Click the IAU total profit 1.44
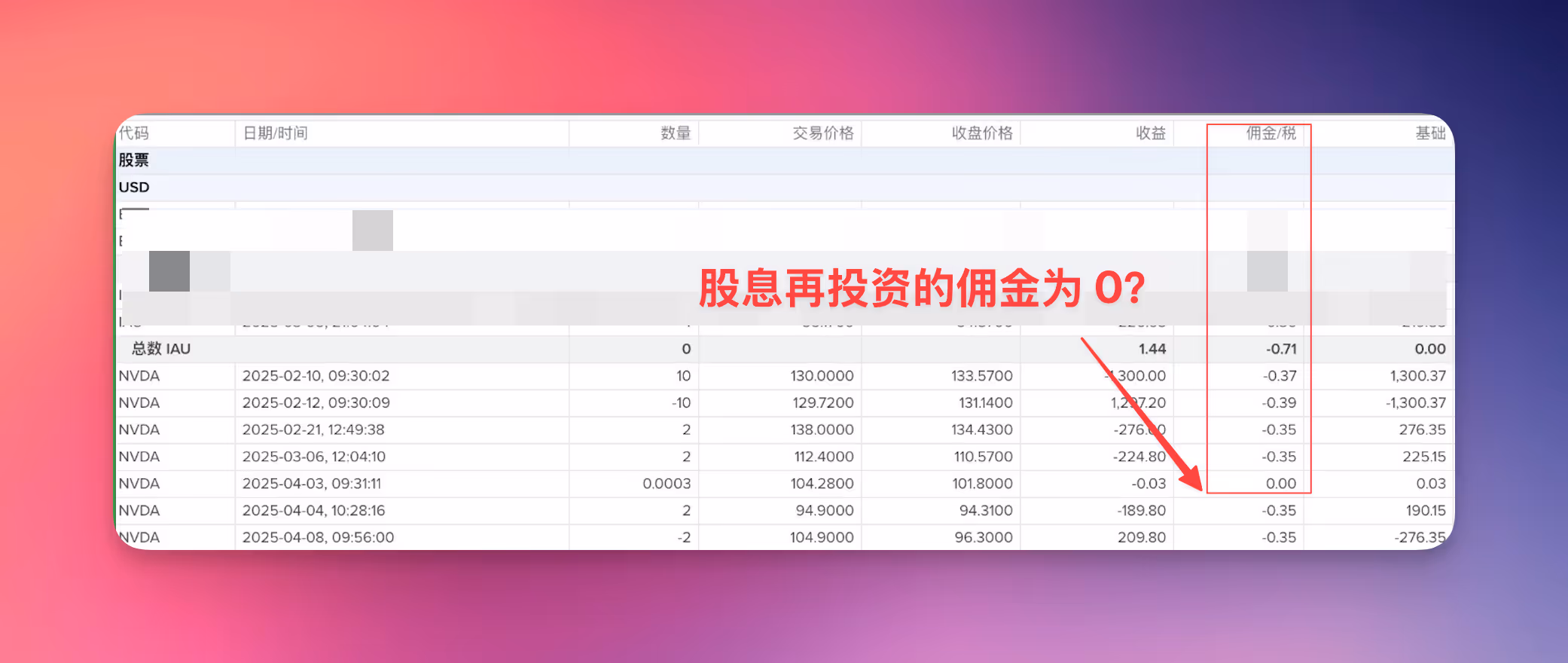 click(x=1152, y=349)
